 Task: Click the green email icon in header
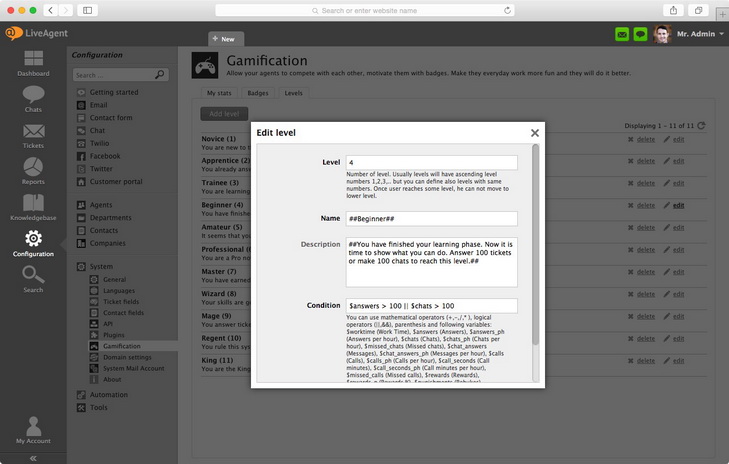tap(622, 35)
